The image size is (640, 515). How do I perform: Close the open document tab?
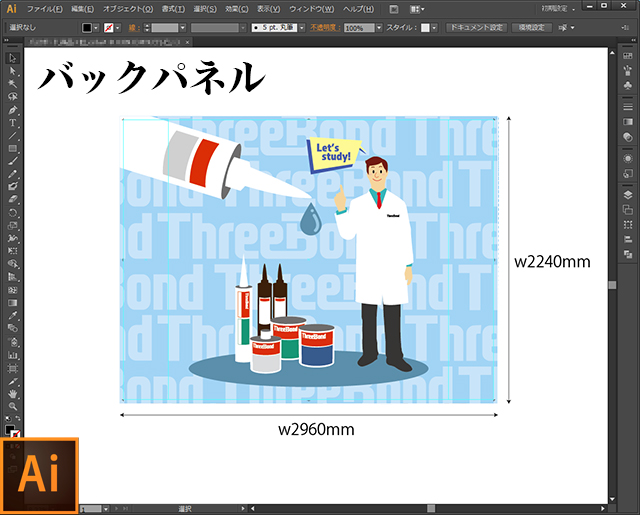[187, 42]
